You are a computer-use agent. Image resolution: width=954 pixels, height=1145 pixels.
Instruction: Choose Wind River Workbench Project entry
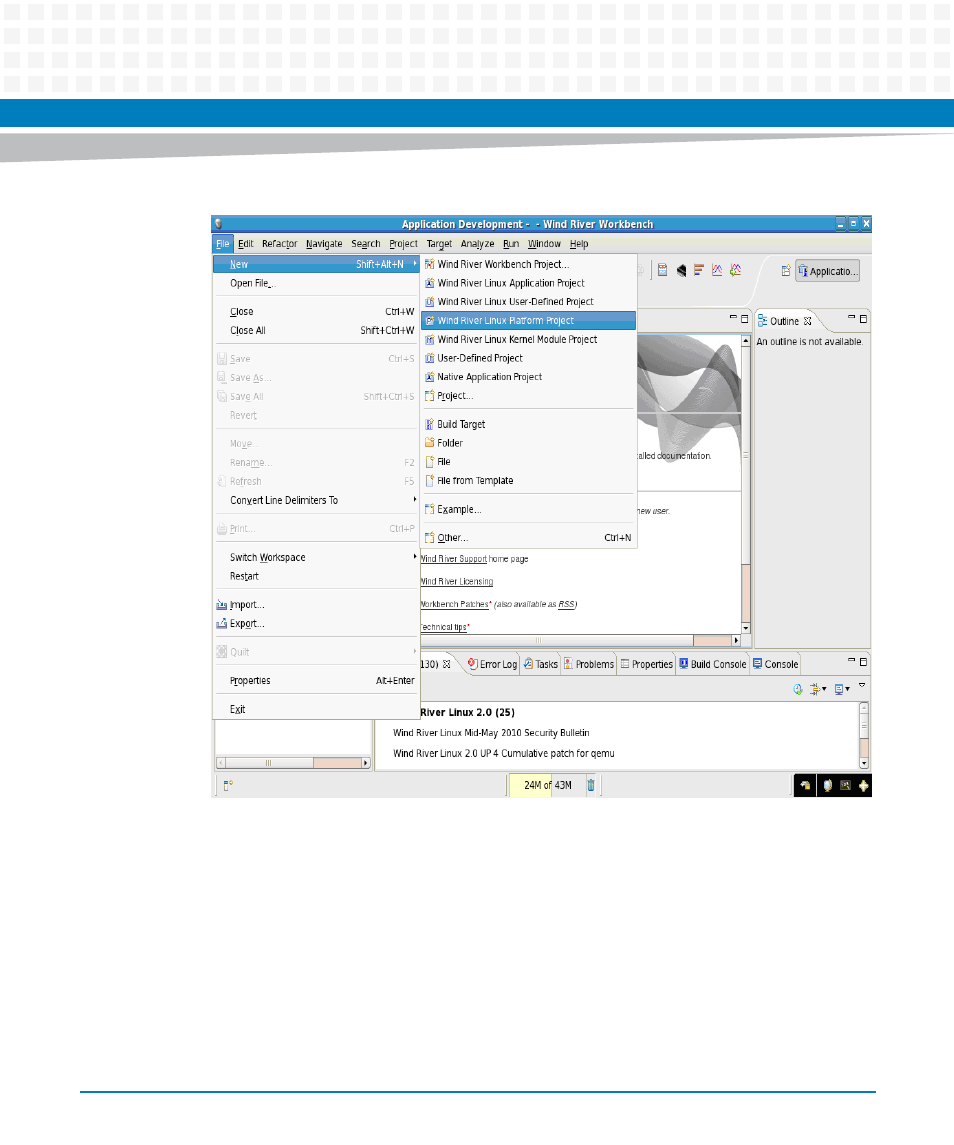pos(528,264)
